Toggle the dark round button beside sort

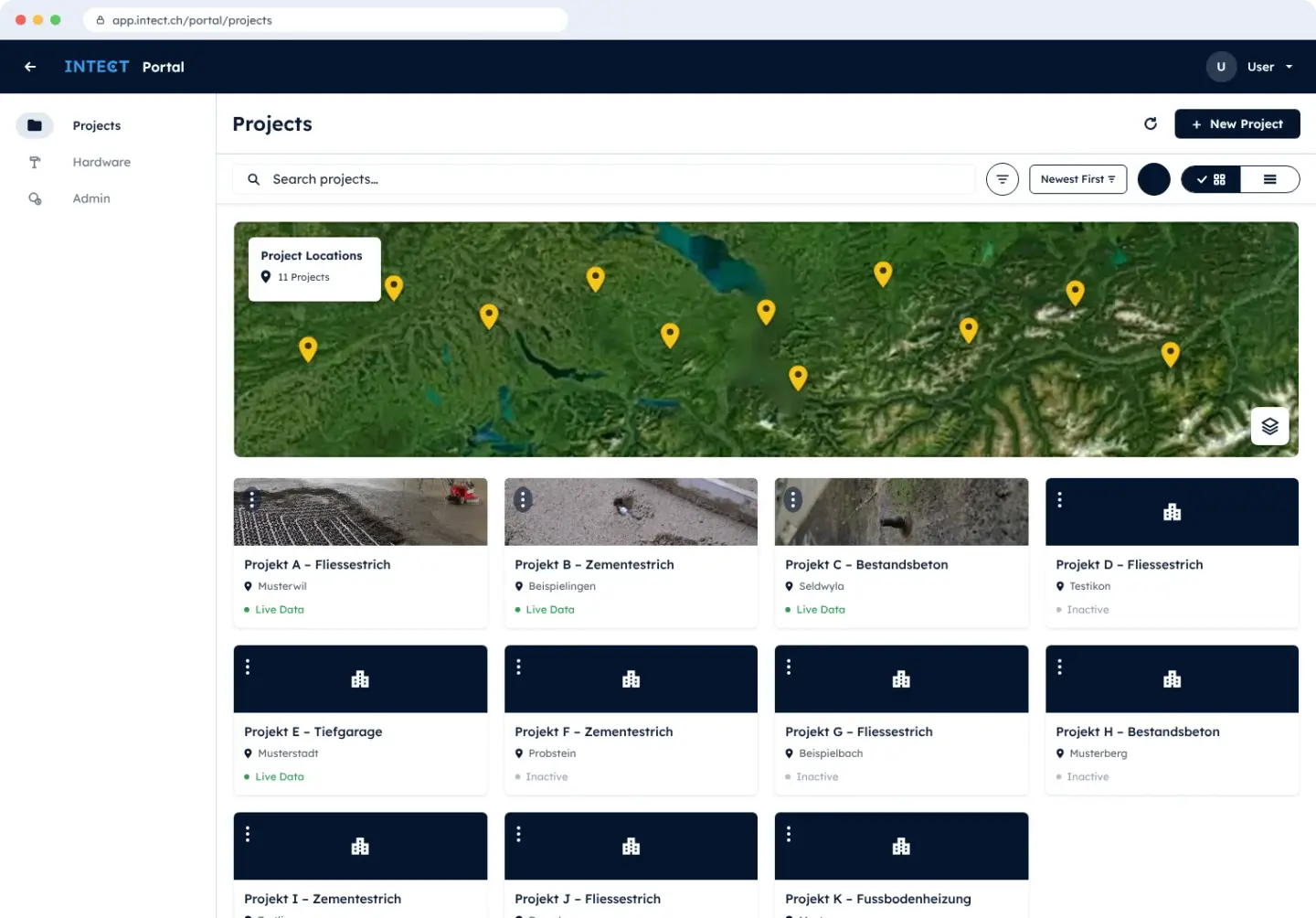click(x=1154, y=179)
